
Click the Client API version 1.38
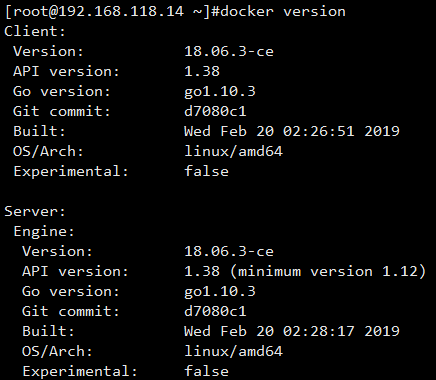tap(202, 71)
